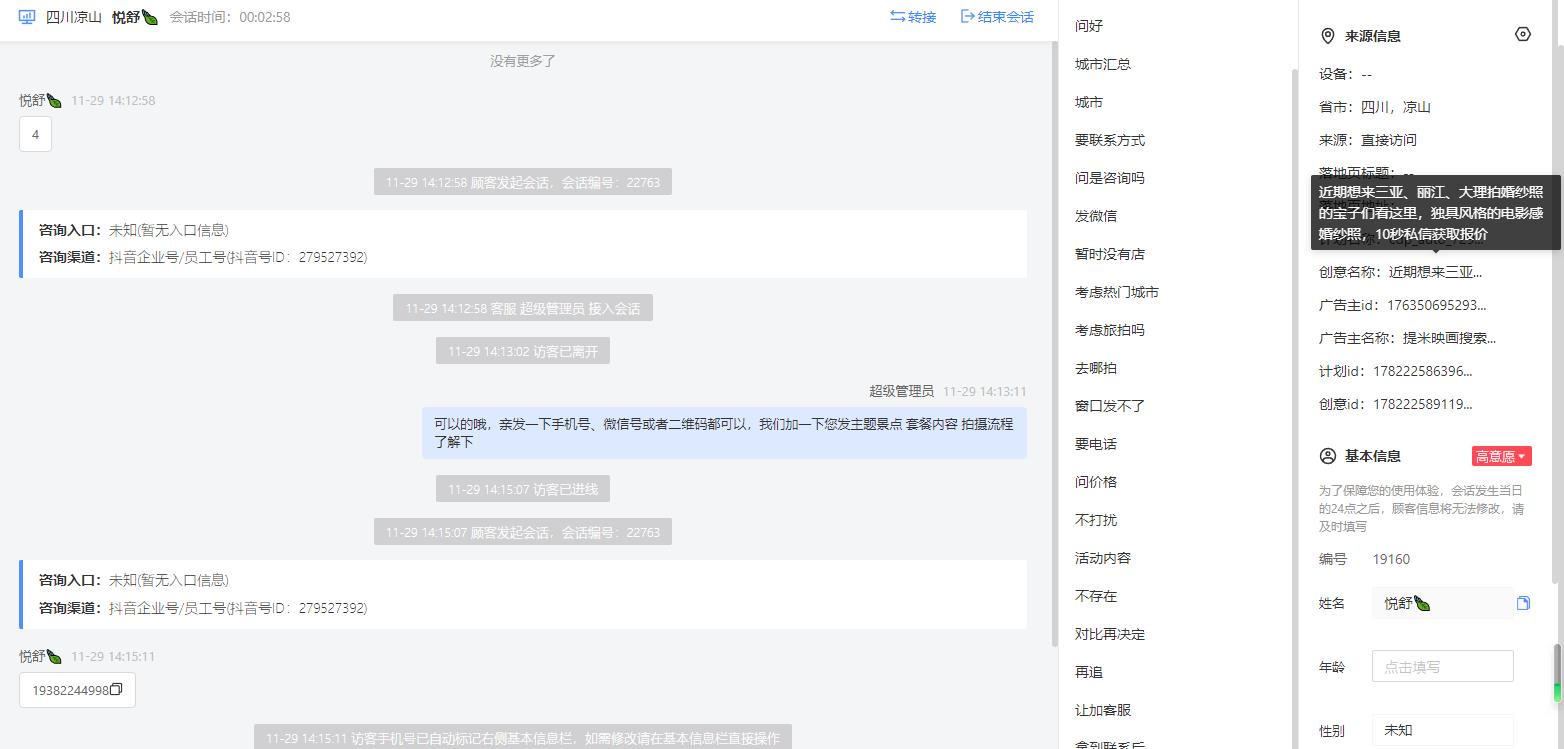
Task: Click the 创意id value 178222589119
Action: [1423, 404]
